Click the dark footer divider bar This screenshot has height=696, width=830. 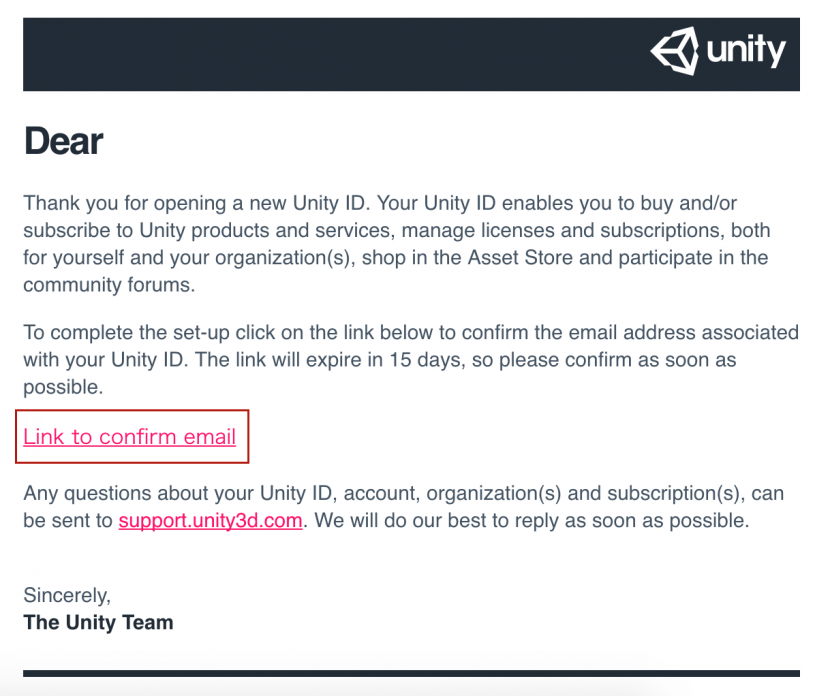411,673
